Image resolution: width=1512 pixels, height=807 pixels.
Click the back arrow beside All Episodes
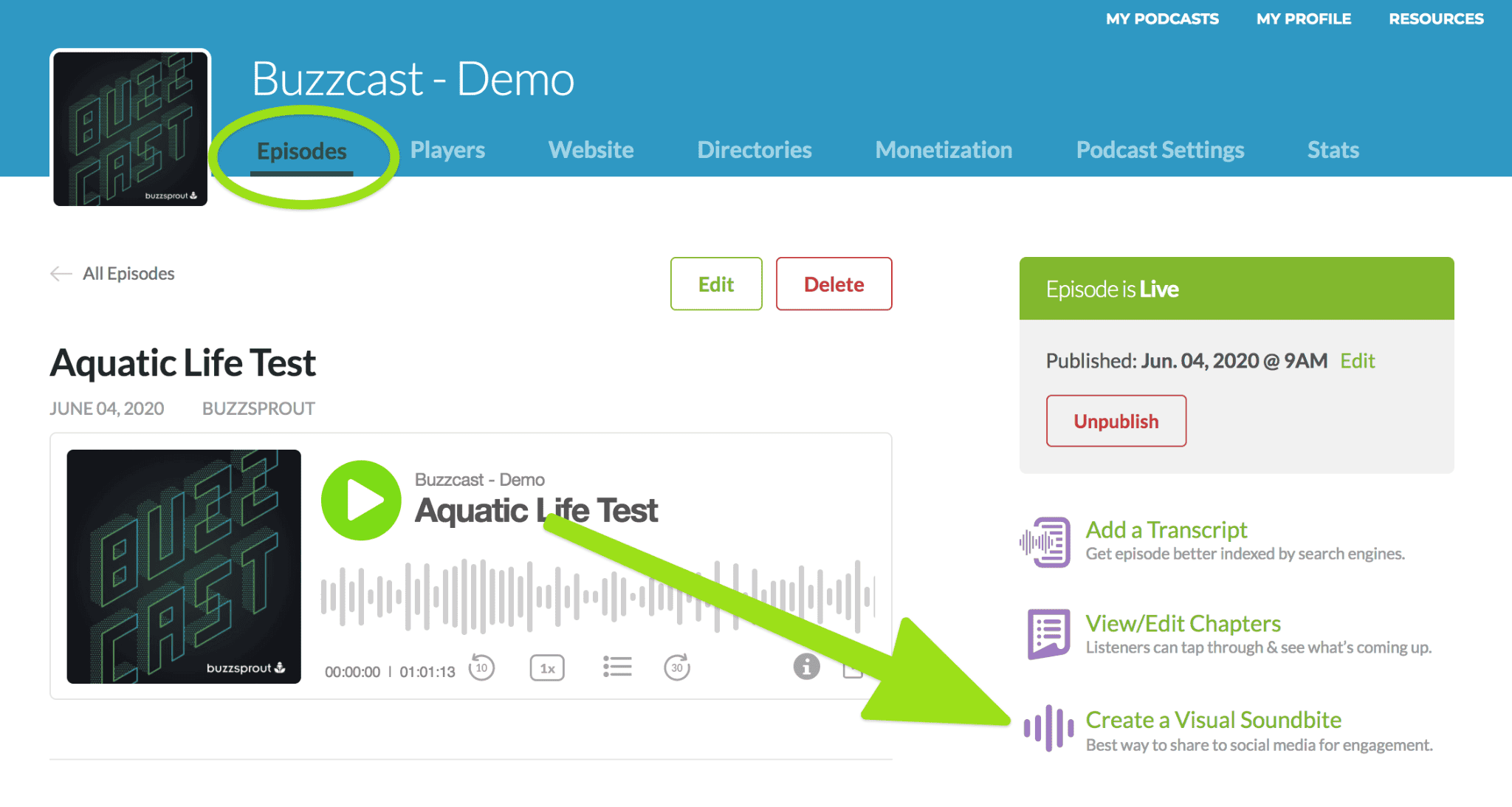pyautogui.click(x=61, y=274)
